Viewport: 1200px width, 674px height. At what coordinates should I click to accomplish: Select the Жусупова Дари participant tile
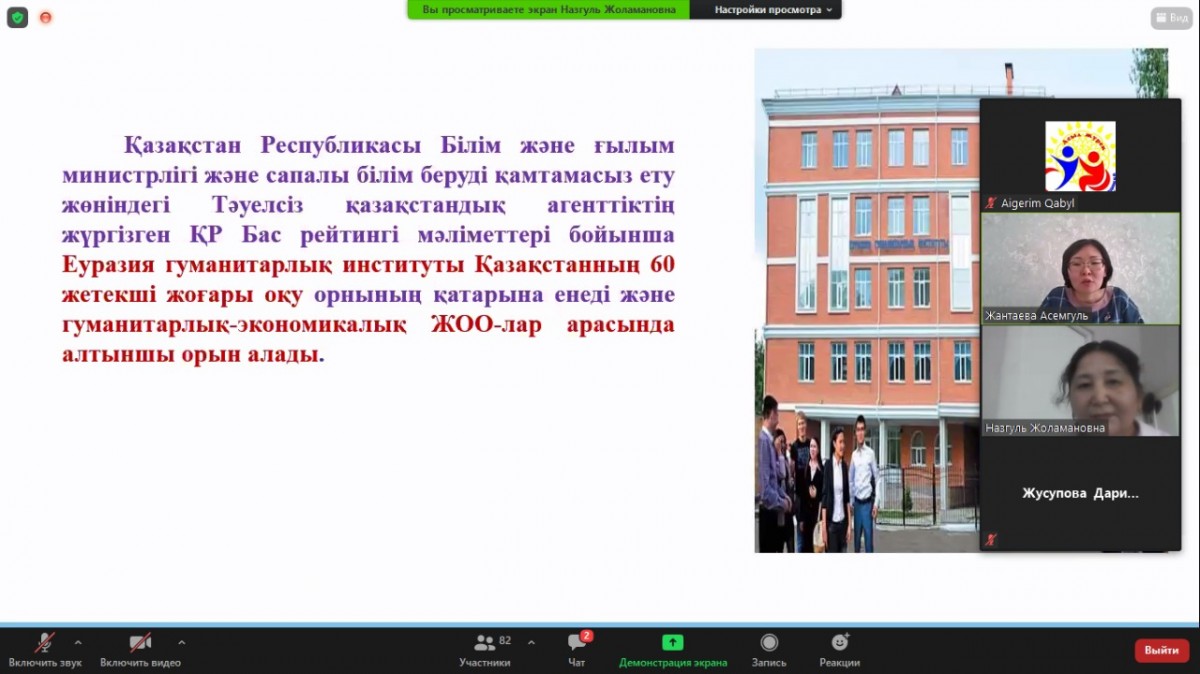click(1080, 494)
